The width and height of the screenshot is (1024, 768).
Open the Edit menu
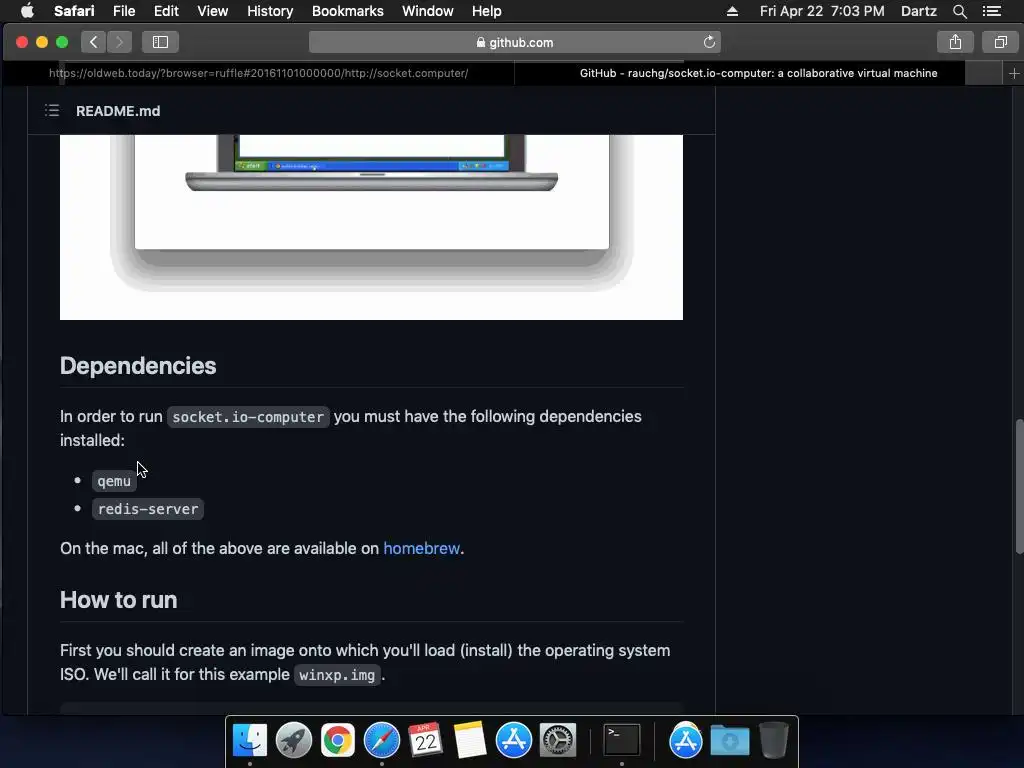[166, 11]
